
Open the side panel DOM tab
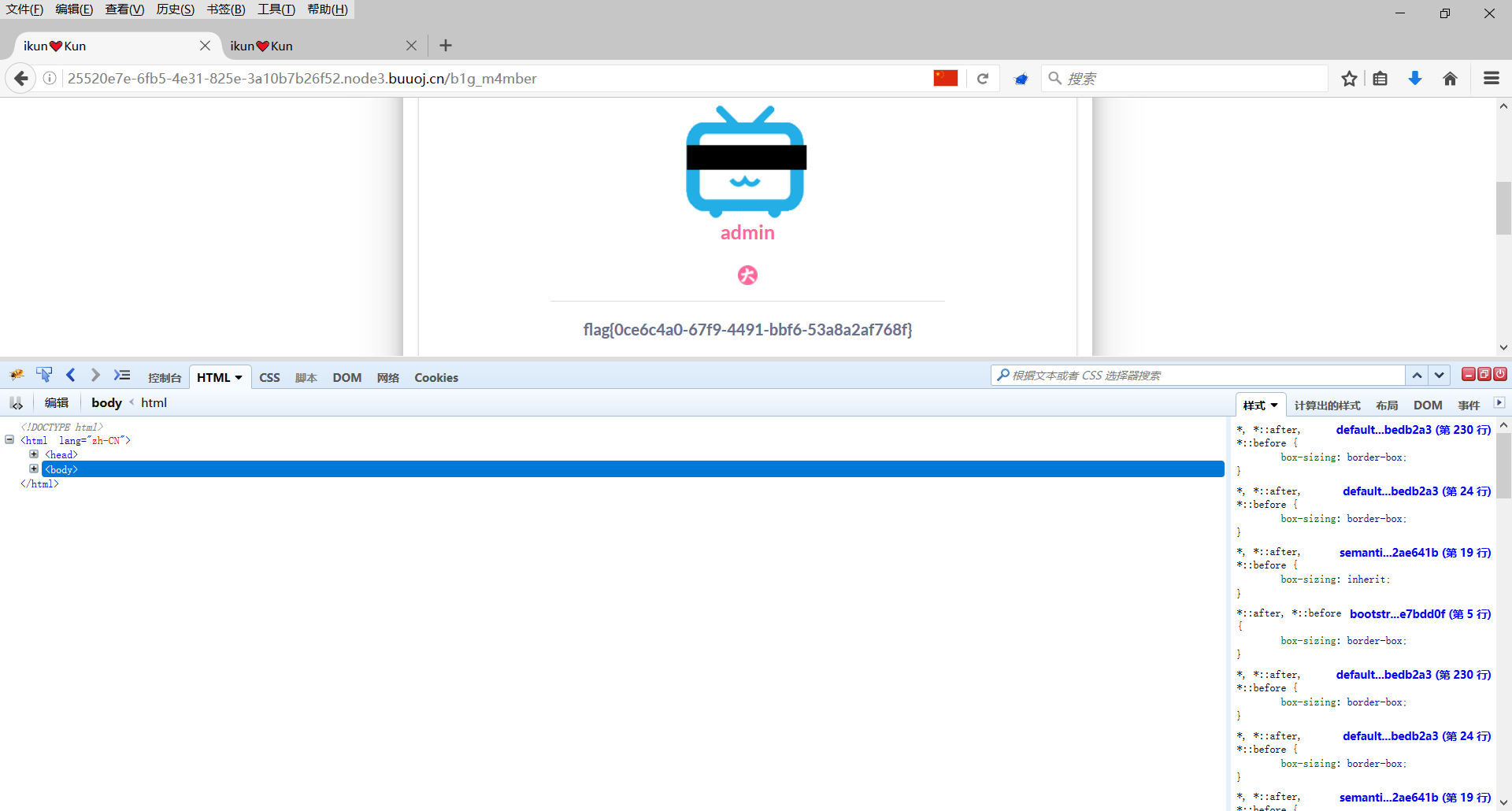(x=1428, y=405)
